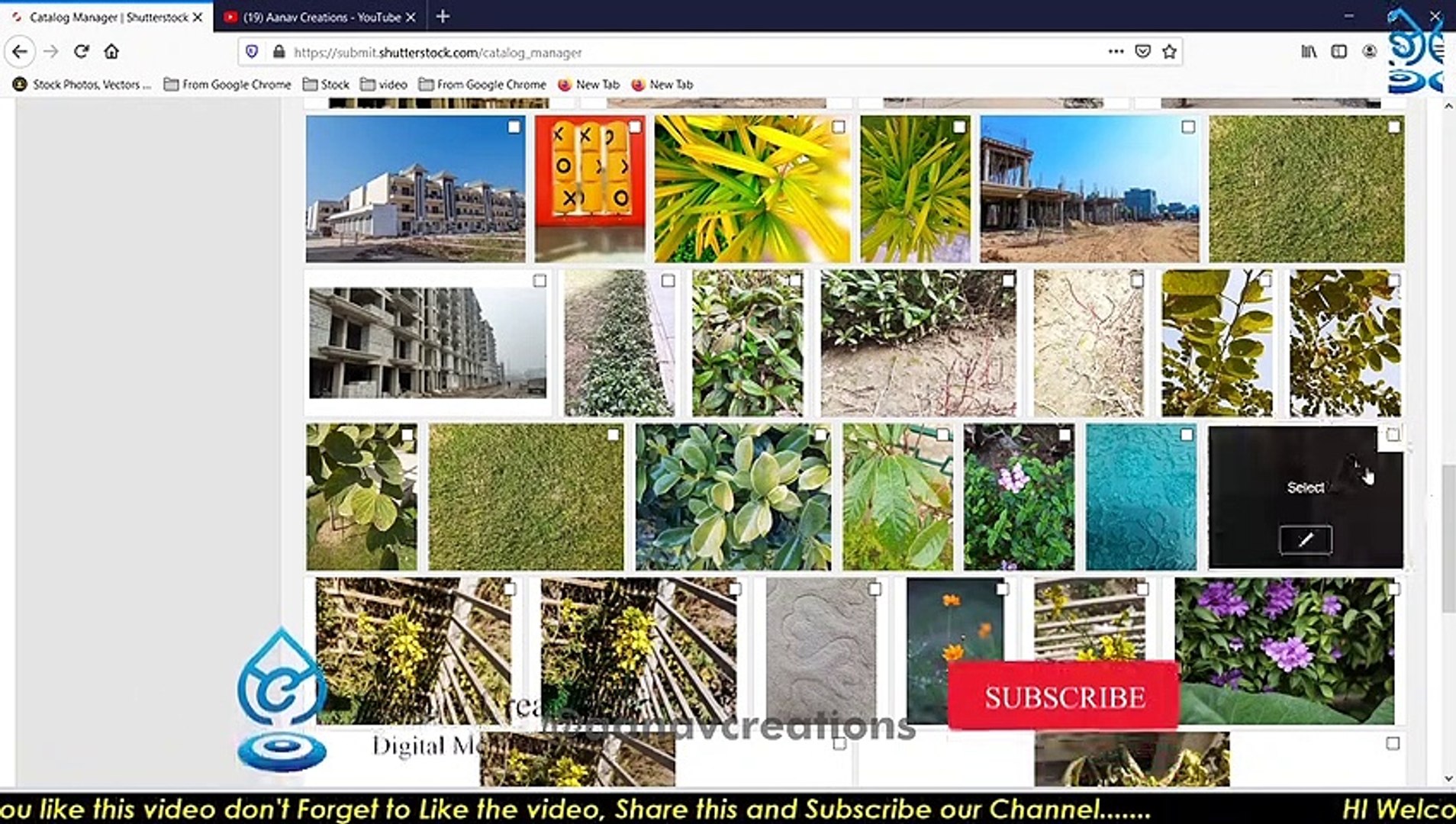The width and height of the screenshot is (1456, 824).
Task: Select checkbox on unfinished grey building photo
Action: (540, 281)
